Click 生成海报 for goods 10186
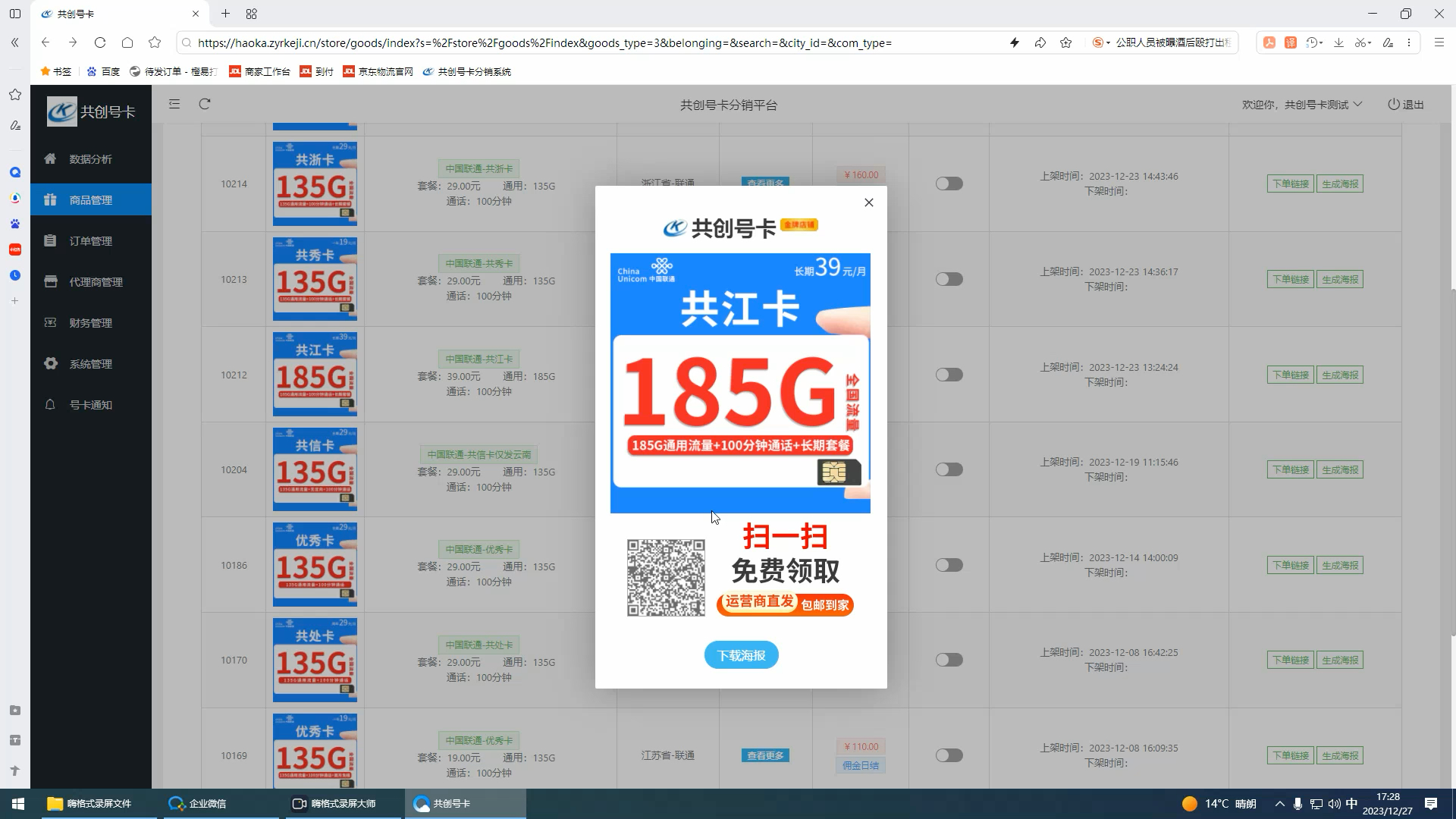 1340,565
